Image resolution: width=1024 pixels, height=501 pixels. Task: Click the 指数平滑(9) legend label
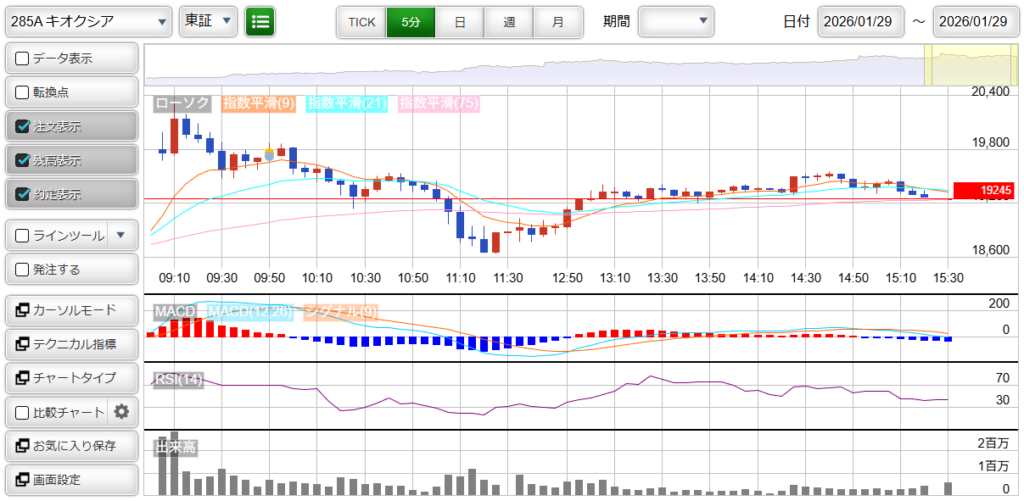[258, 103]
